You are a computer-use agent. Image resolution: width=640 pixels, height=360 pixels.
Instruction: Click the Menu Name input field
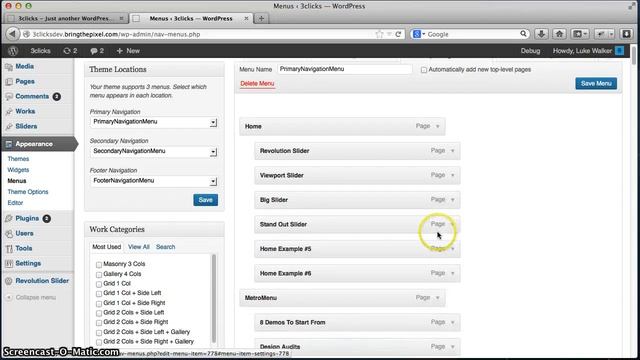[x=344, y=69]
